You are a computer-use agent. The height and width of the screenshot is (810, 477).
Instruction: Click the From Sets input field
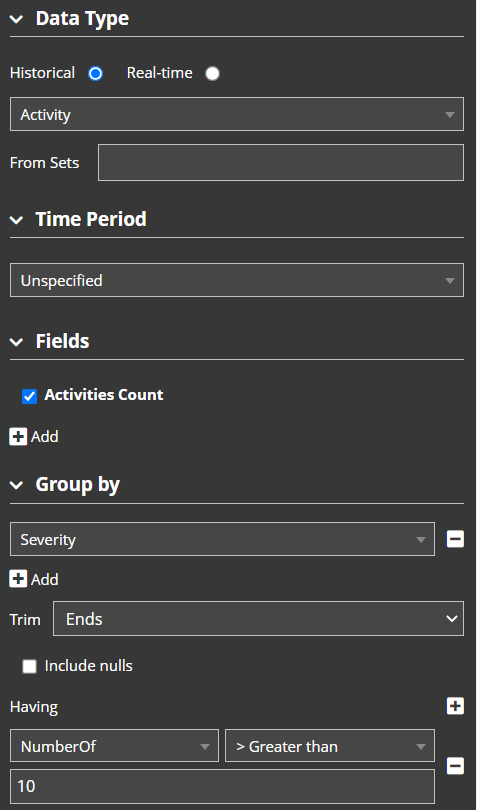pos(281,163)
